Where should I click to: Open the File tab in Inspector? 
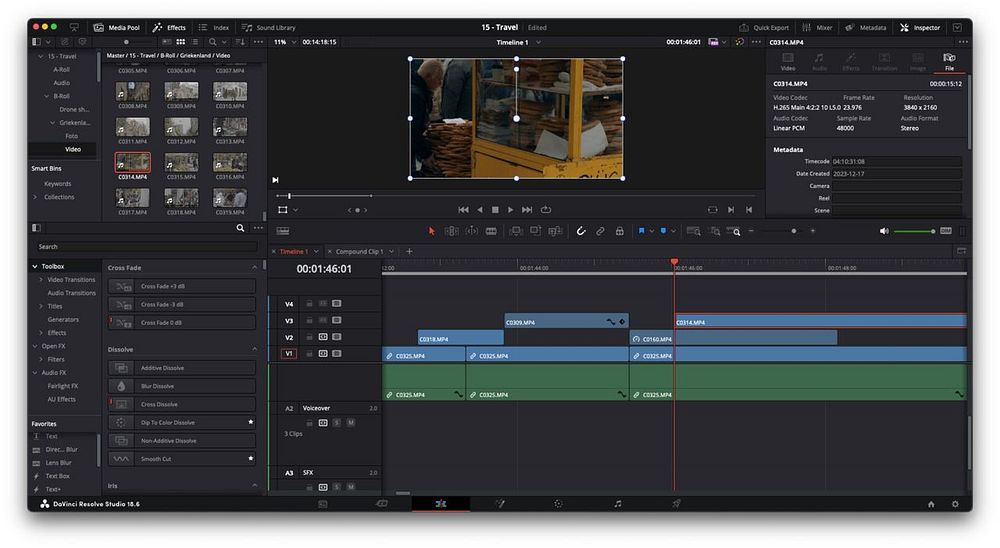click(x=949, y=62)
